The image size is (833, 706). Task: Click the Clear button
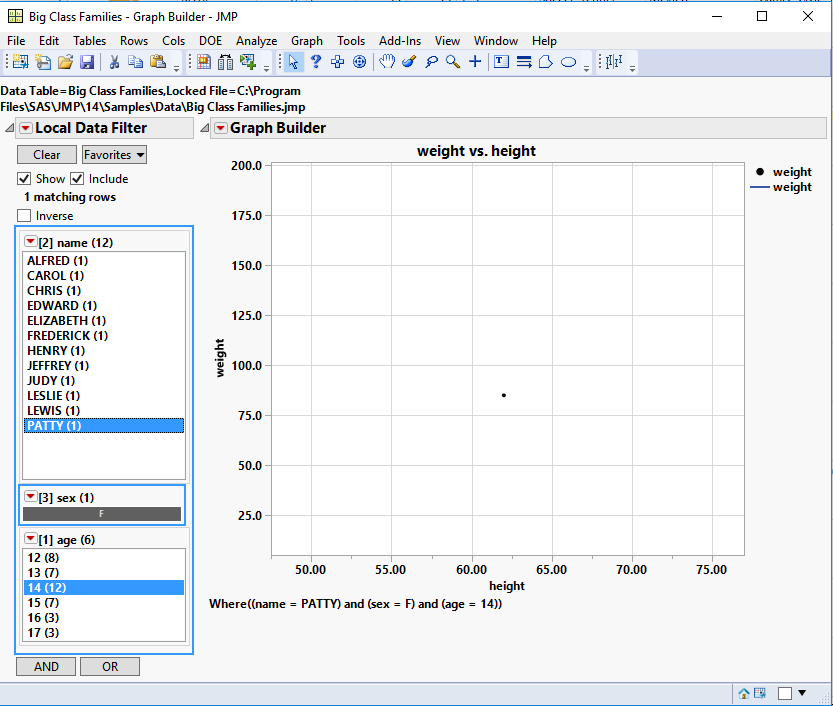[47, 155]
